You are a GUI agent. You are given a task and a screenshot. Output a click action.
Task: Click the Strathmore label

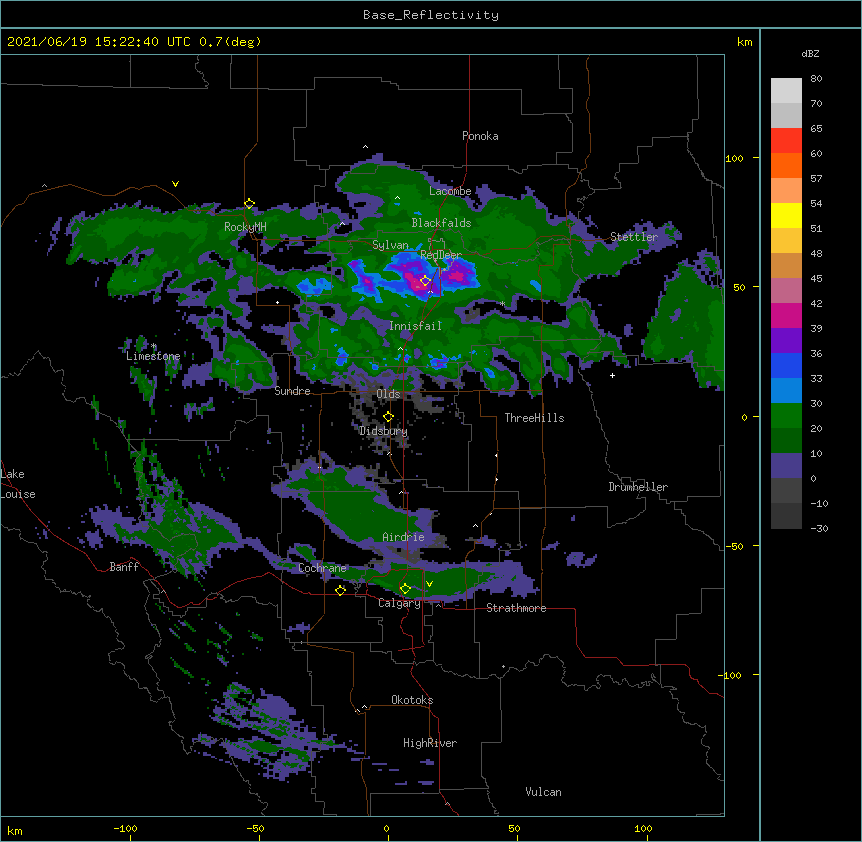(x=516, y=608)
